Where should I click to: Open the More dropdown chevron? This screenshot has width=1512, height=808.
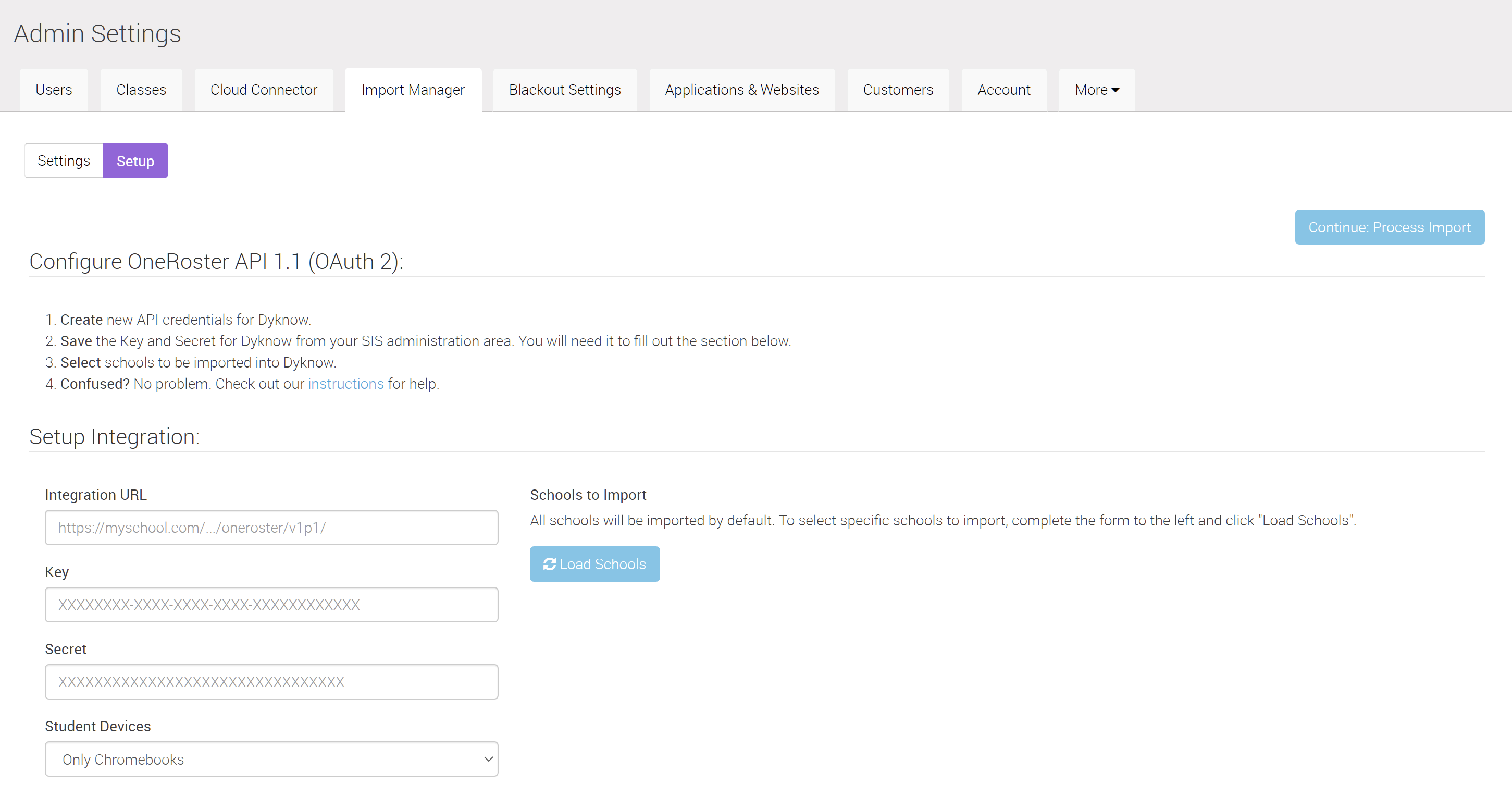coord(1116,89)
